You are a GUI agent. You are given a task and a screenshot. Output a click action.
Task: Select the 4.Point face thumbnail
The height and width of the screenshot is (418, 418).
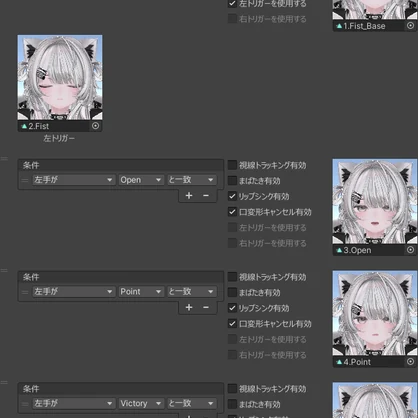[375, 313]
